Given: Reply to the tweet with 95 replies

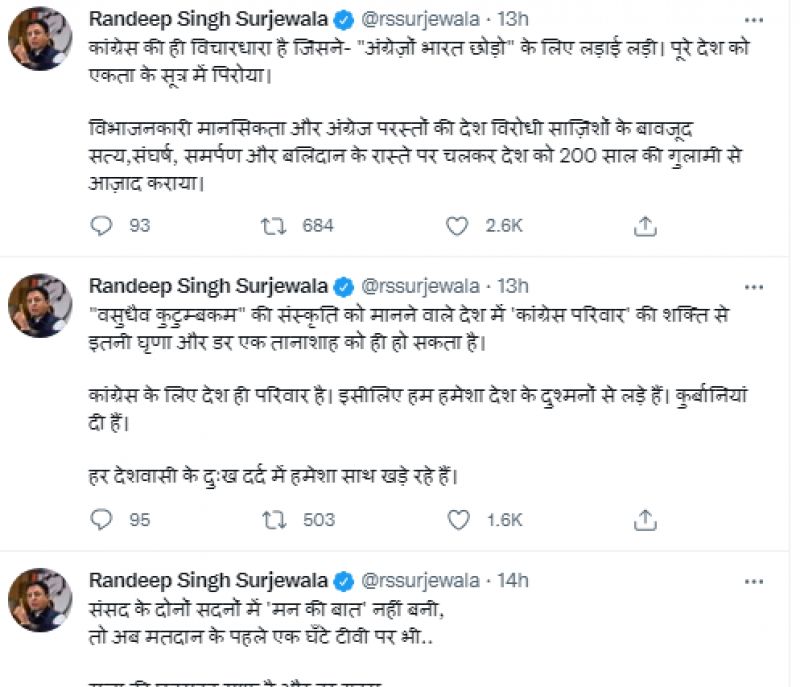Looking at the screenshot, I should 101,520.
